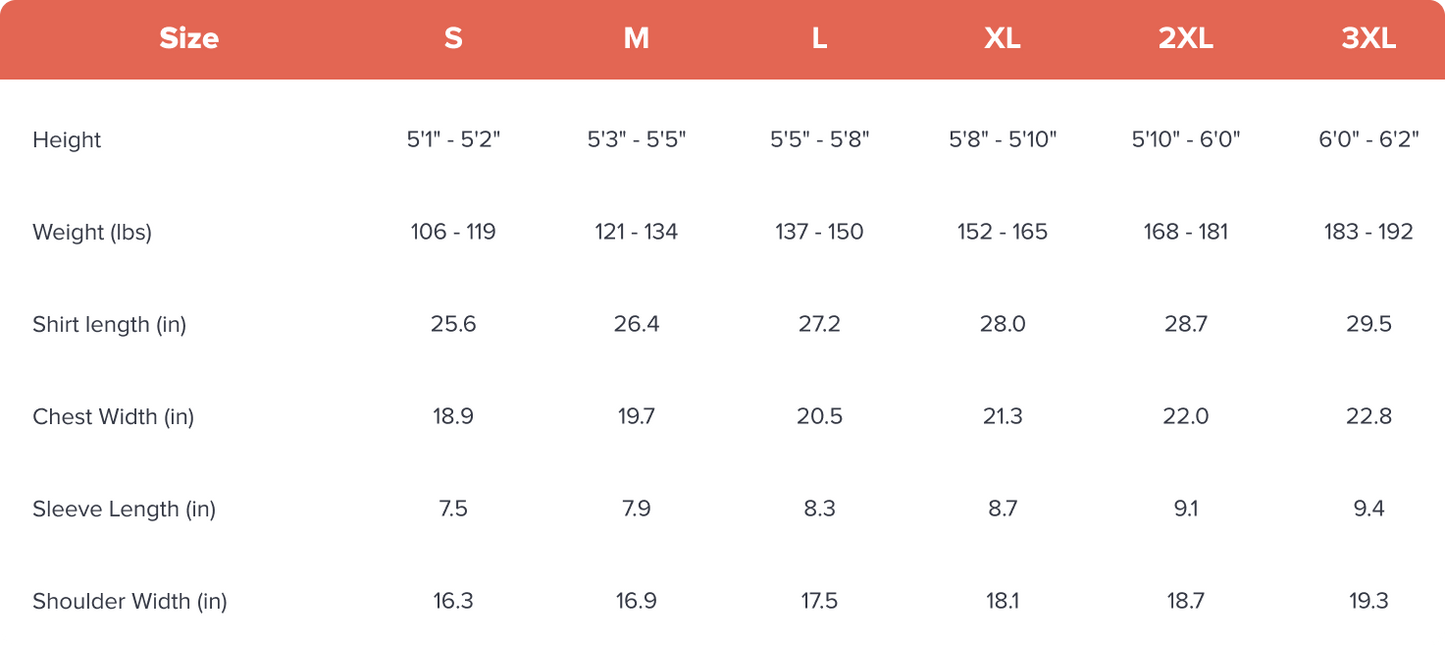Click the 121 - 134 weight cell
Screen dimensions: 1445x645
(636, 232)
